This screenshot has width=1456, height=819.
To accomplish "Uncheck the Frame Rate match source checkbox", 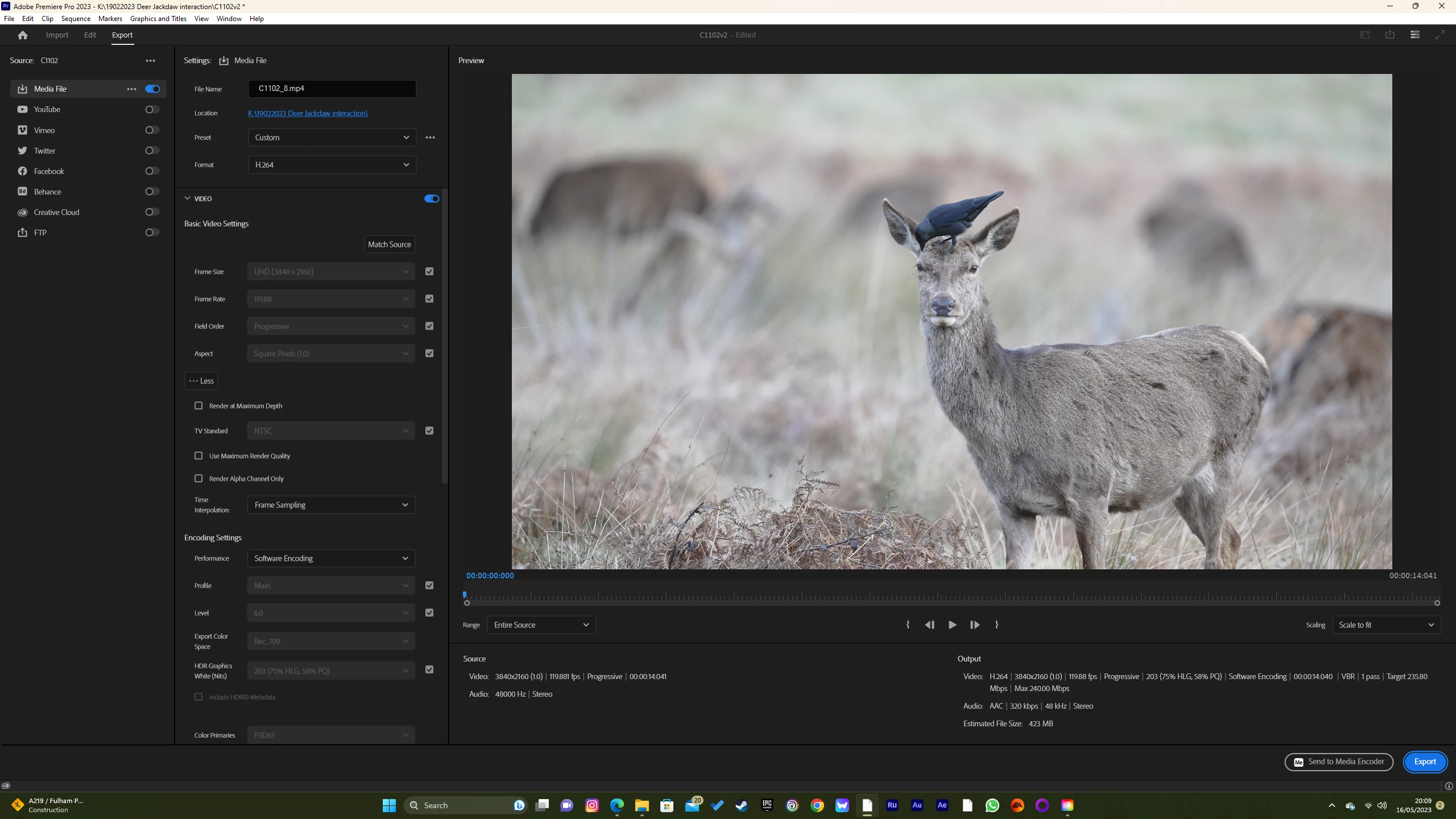I will tap(429, 299).
